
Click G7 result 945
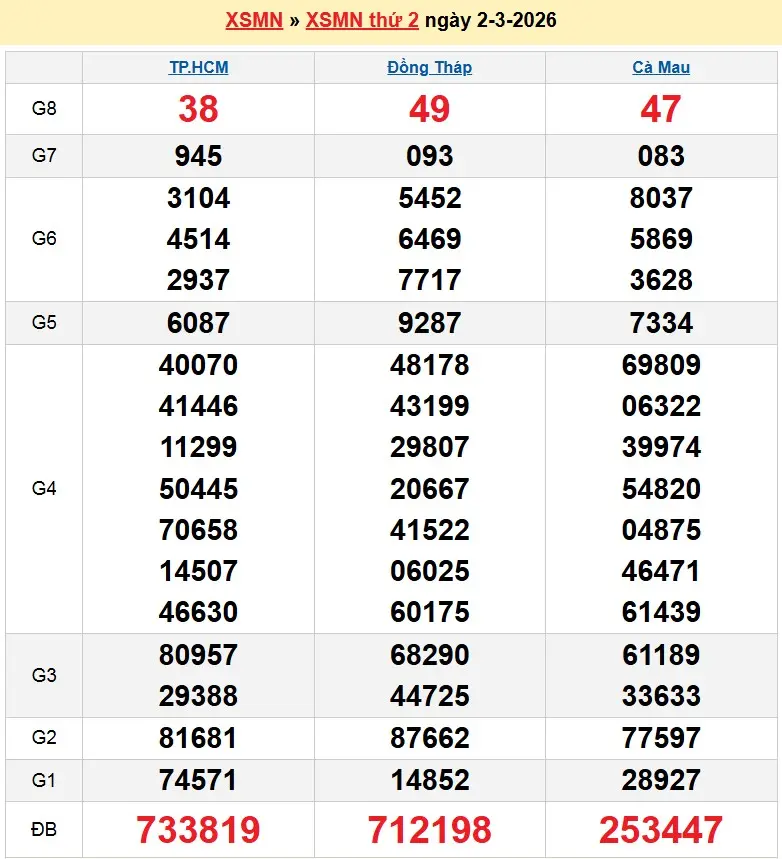pos(198,156)
